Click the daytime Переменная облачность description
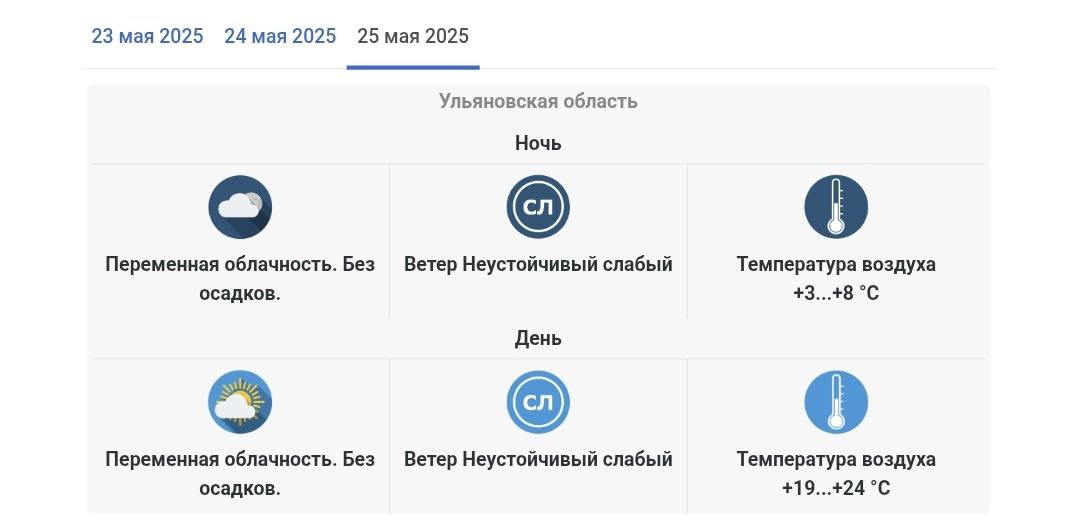 [x=240, y=473]
